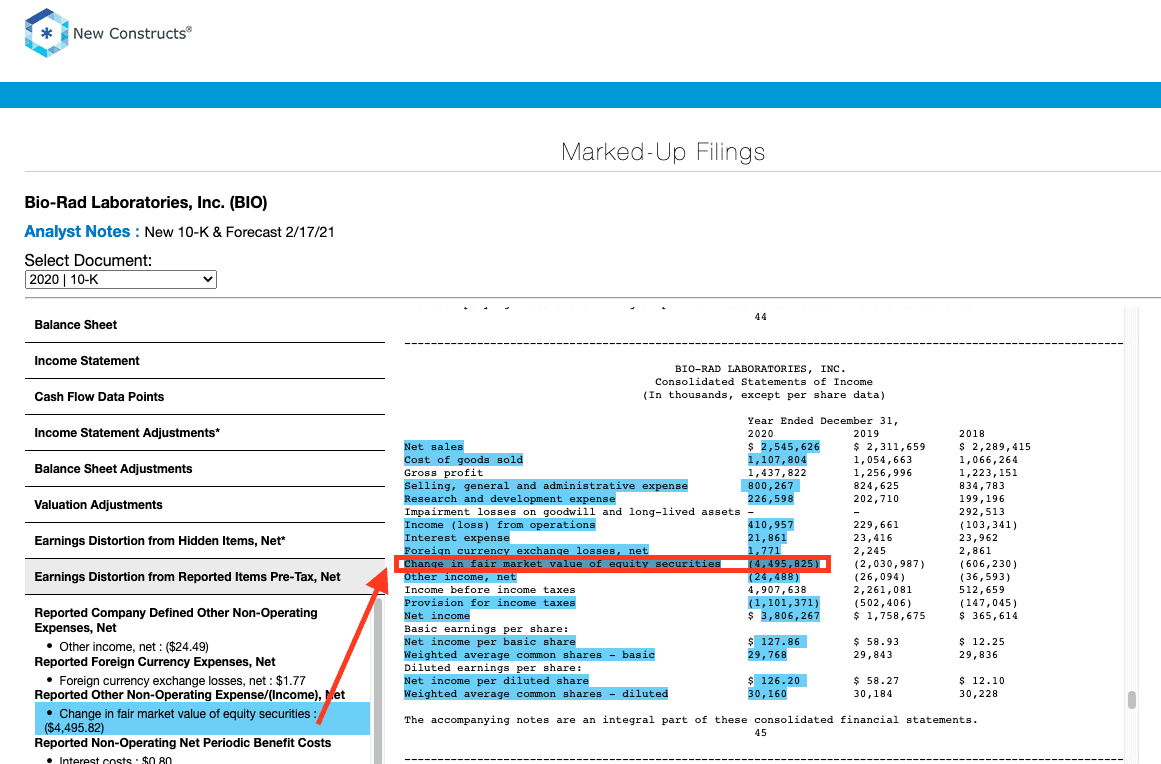Click the 30,160 diluted shares value
Viewport: 1161px width, 764px height.
pos(767,694)
